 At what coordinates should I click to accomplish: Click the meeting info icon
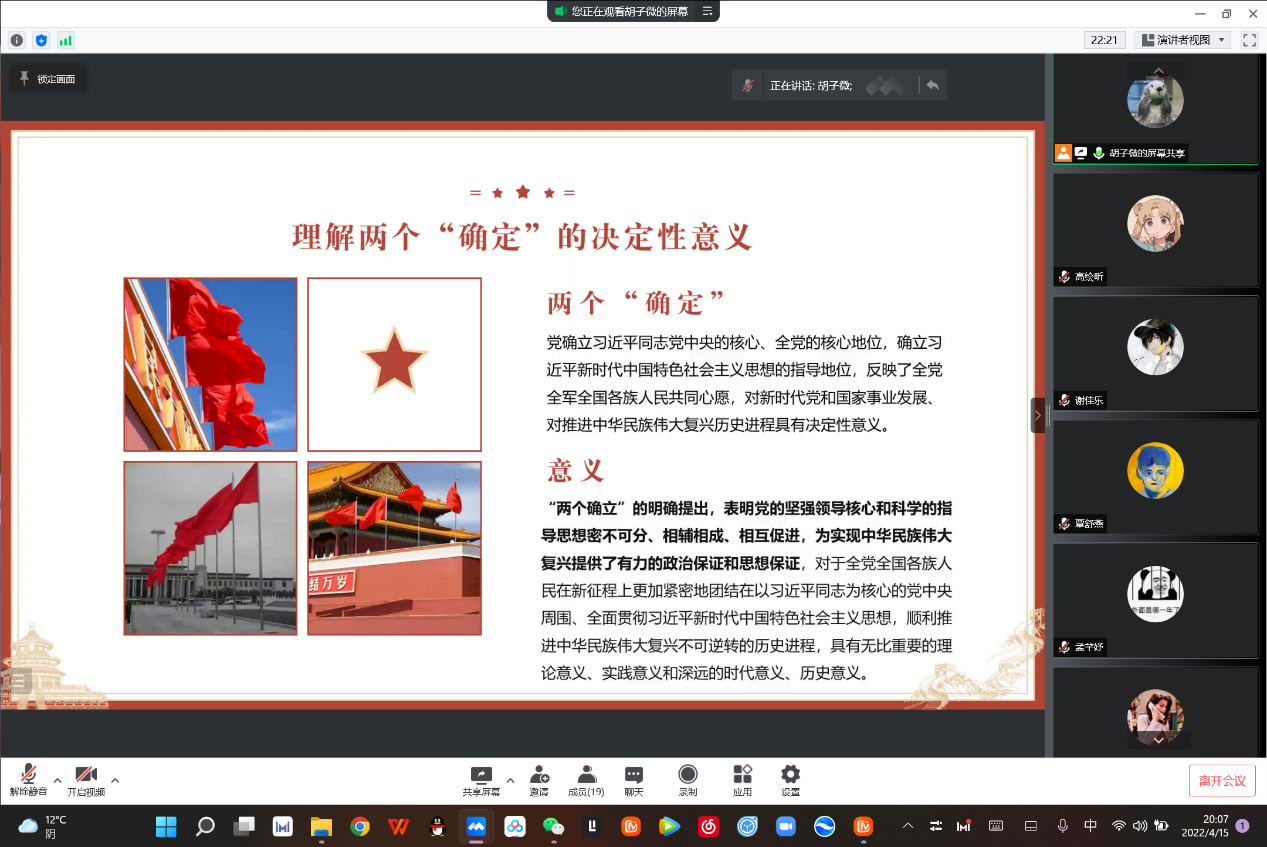click(x=17, y=40)
